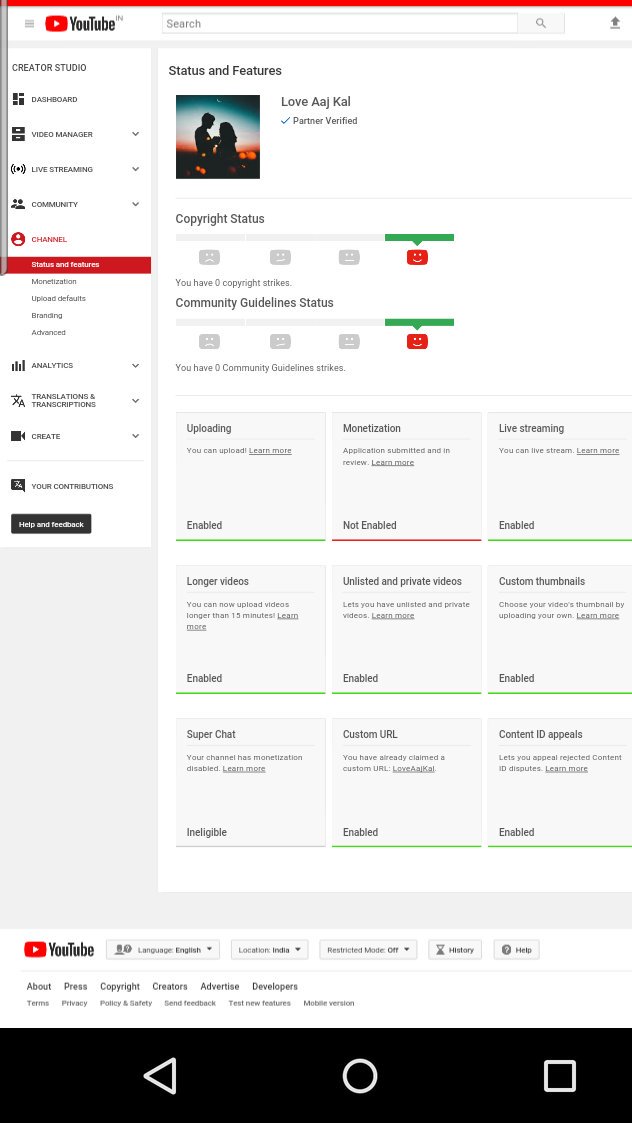Screen dimensions: 632x1123
Task: Click Learn more in Uploading card
Action: tap(270, 450)
